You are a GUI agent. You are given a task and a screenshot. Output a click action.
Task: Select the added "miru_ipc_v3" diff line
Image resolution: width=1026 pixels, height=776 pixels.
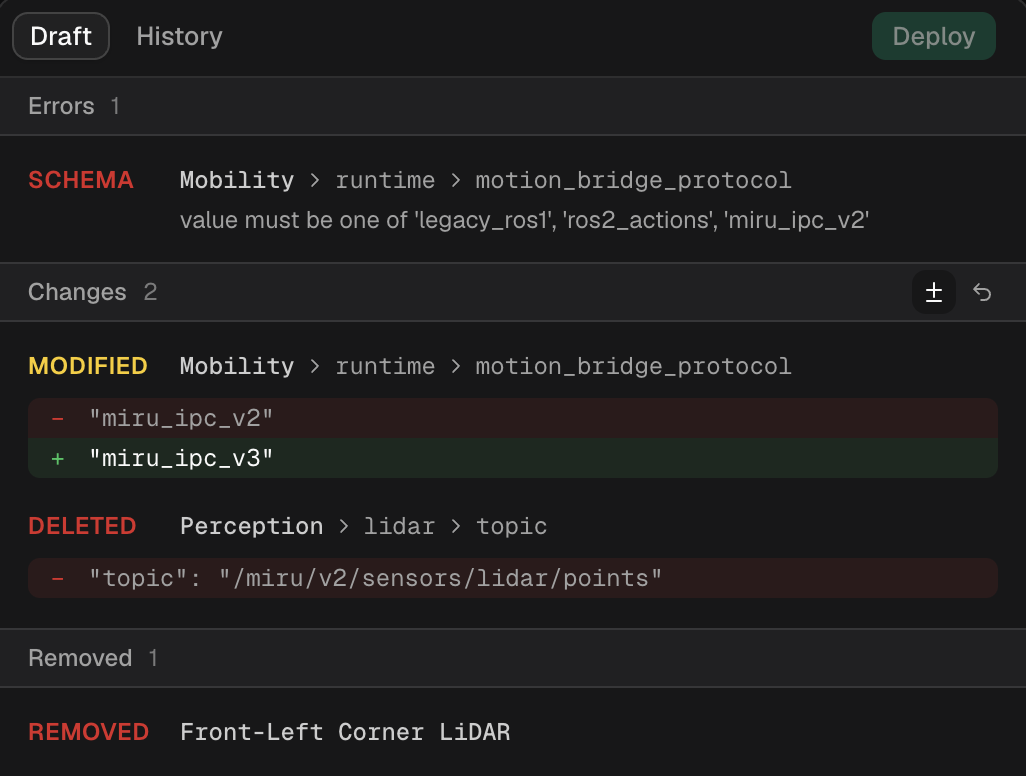[513, 458]
